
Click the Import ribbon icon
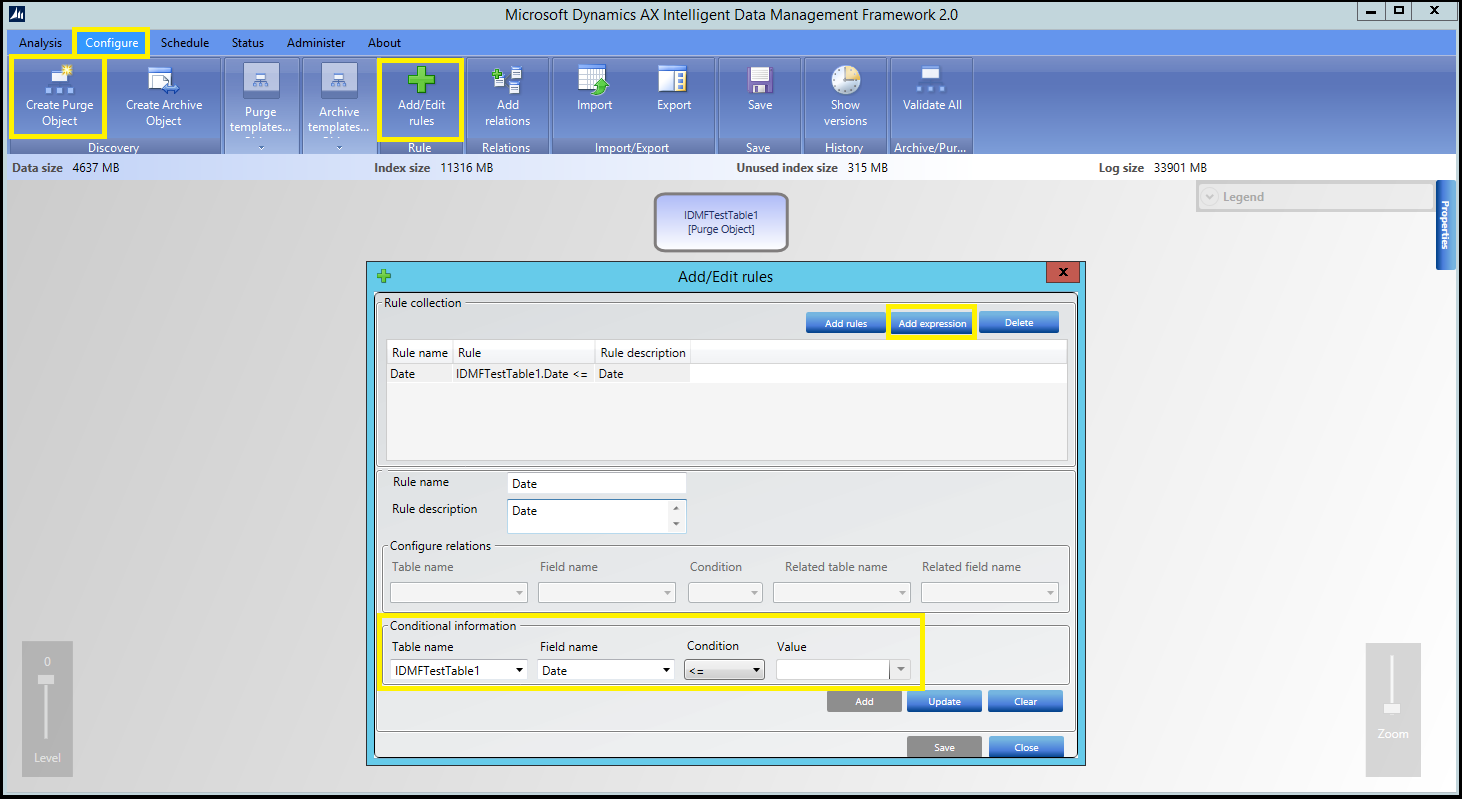(x=594, y=80)
